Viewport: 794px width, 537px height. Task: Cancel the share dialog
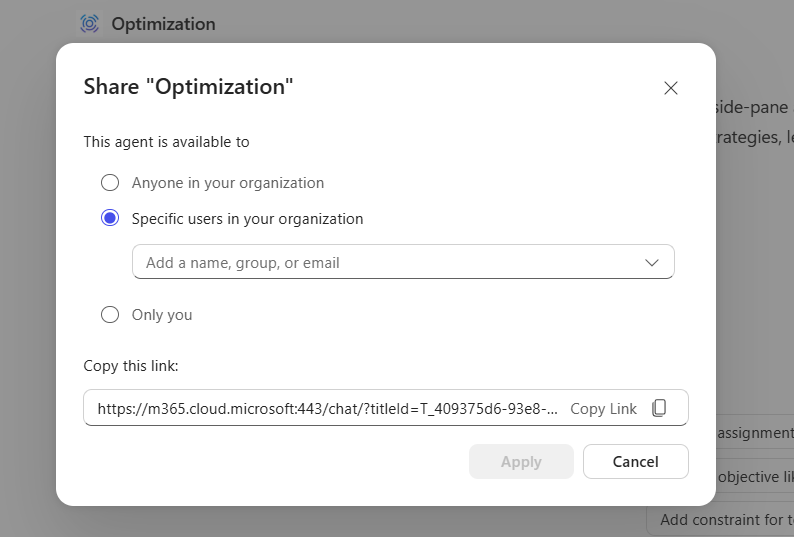(636, 461)
